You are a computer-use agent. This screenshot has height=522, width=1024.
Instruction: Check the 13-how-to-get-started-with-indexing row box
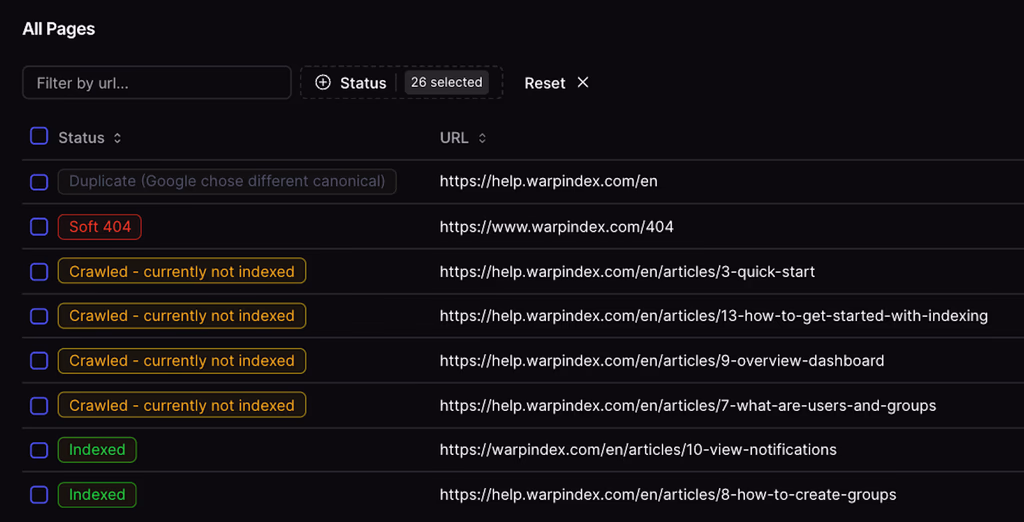point(39,316)
